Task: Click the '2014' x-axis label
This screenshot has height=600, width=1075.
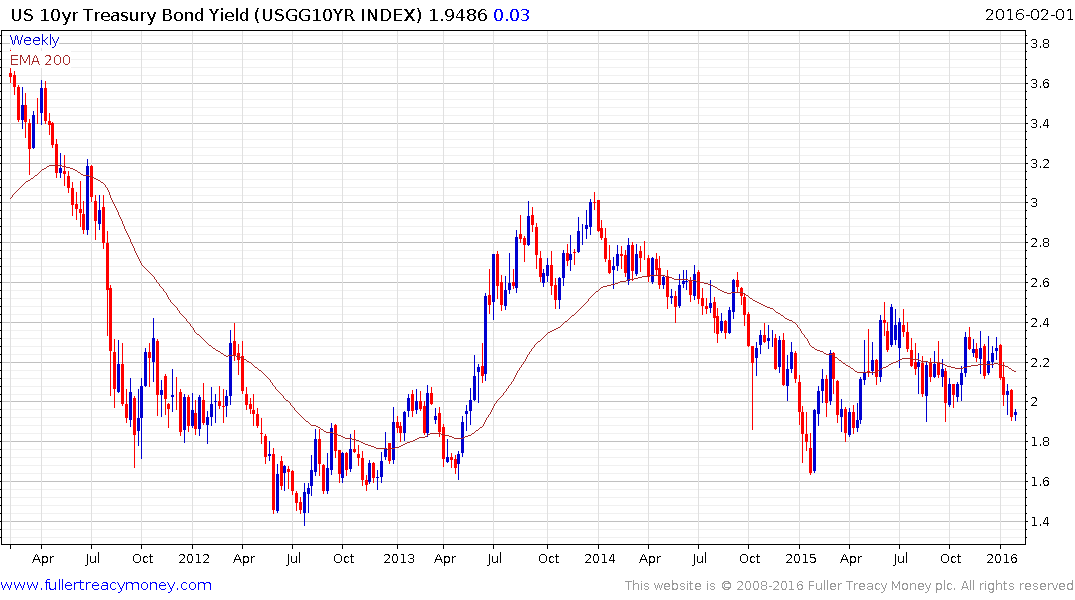Action: pos(600,558)
